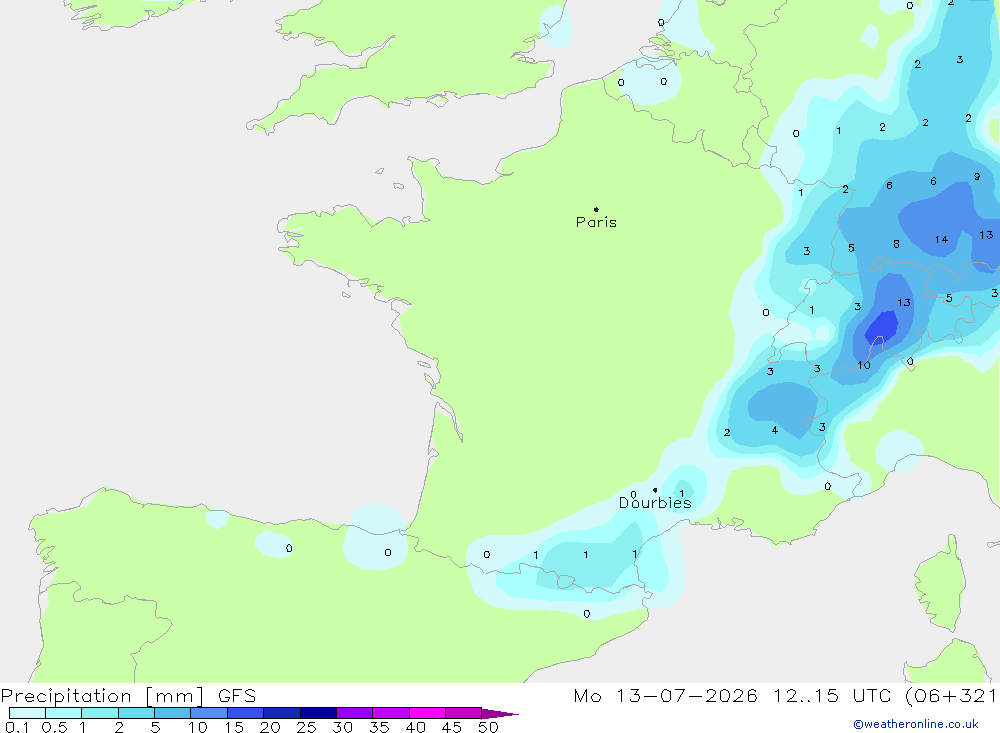The image size is (1000, 733).
Task: Select the legend swatch between 40 and 45
Action: (x=427, y=713)
